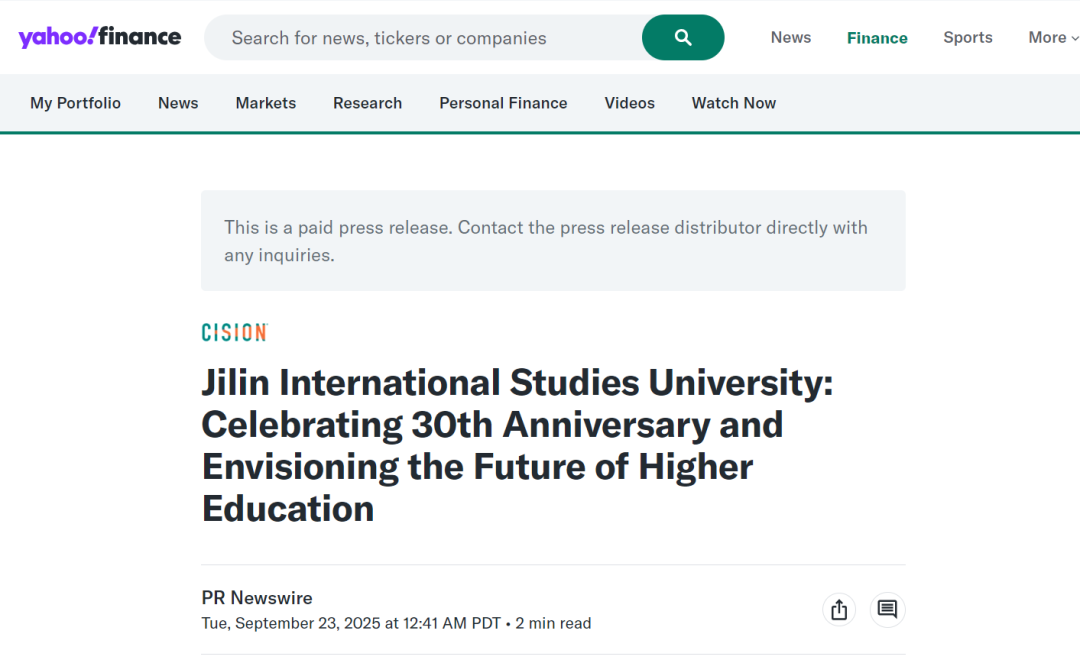
Task: Click the paid press release notice banner
Action: 553,241
